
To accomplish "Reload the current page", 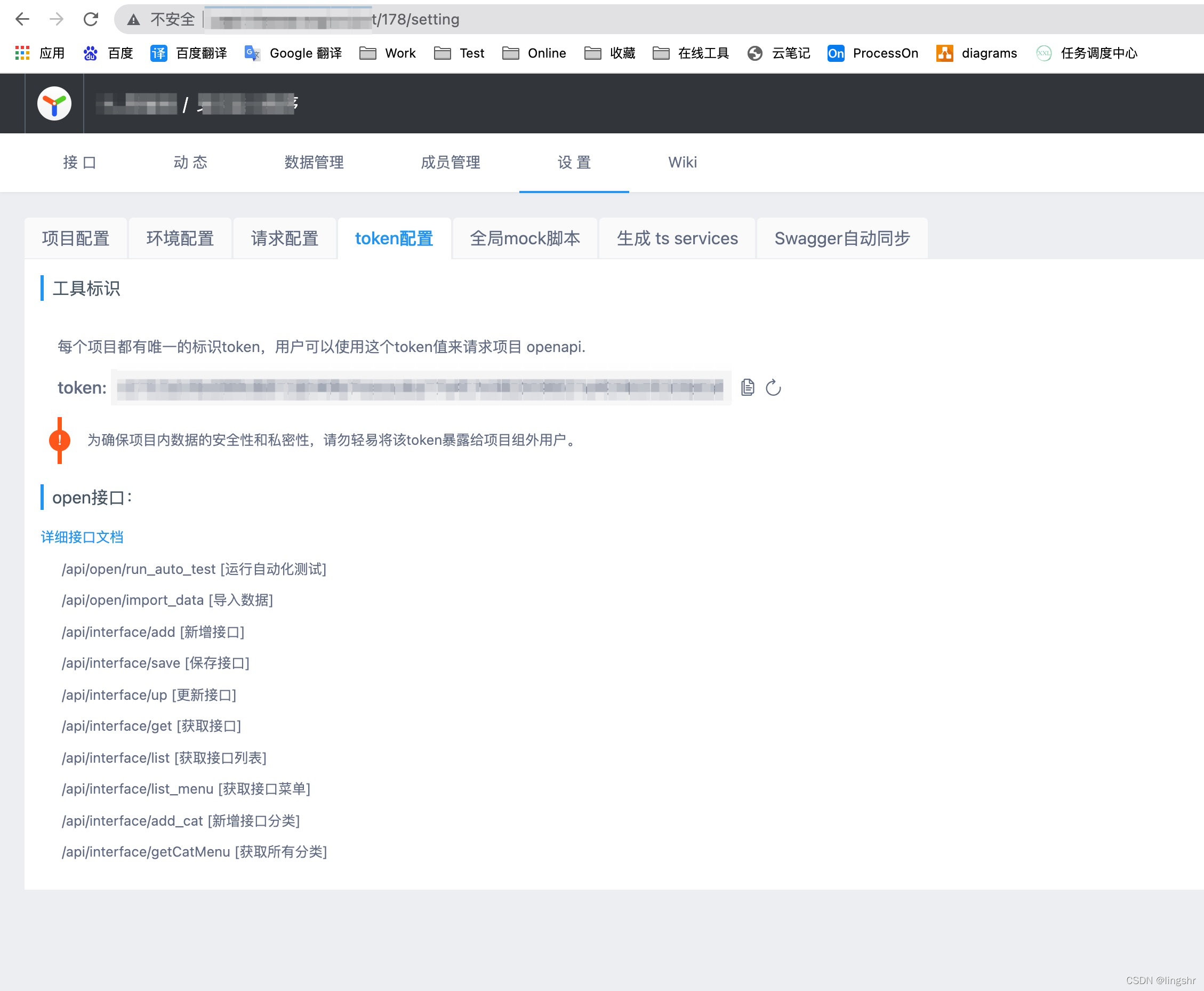I will [91, 19].
